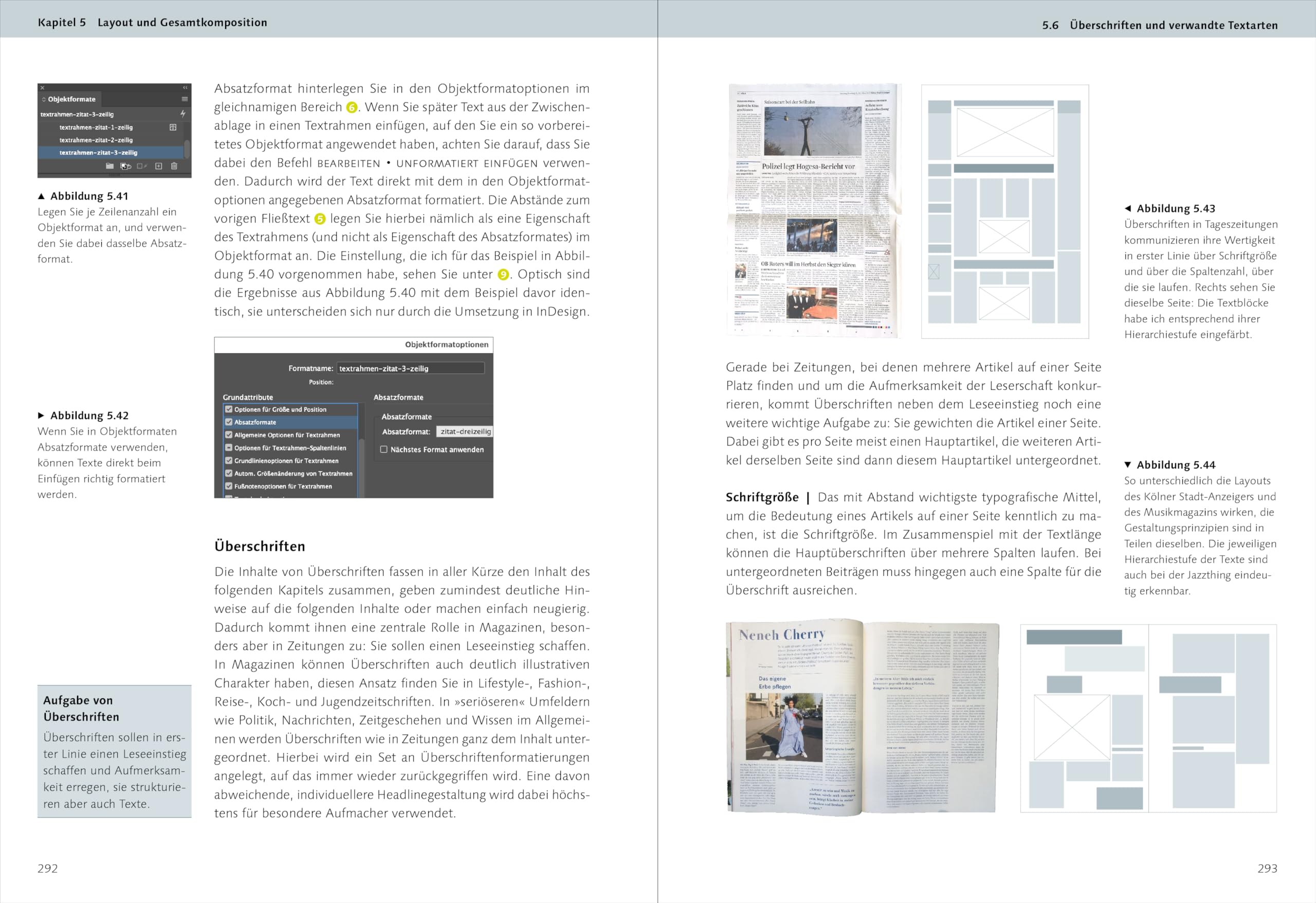Click the BEARBEITEN • UNFORMATIERT EINFÜGEN command text
This screenshot has width=1316, height=903.
[428, 164]
